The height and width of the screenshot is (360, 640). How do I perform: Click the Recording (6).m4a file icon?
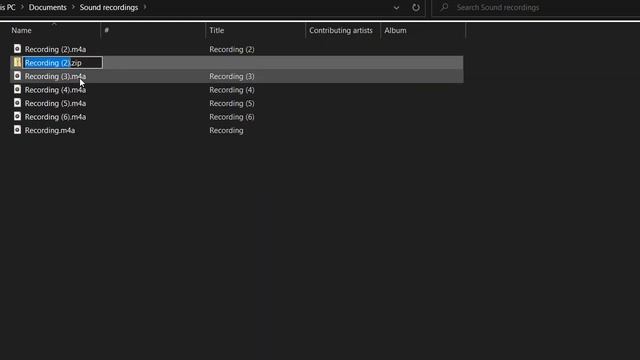point(17,116)
